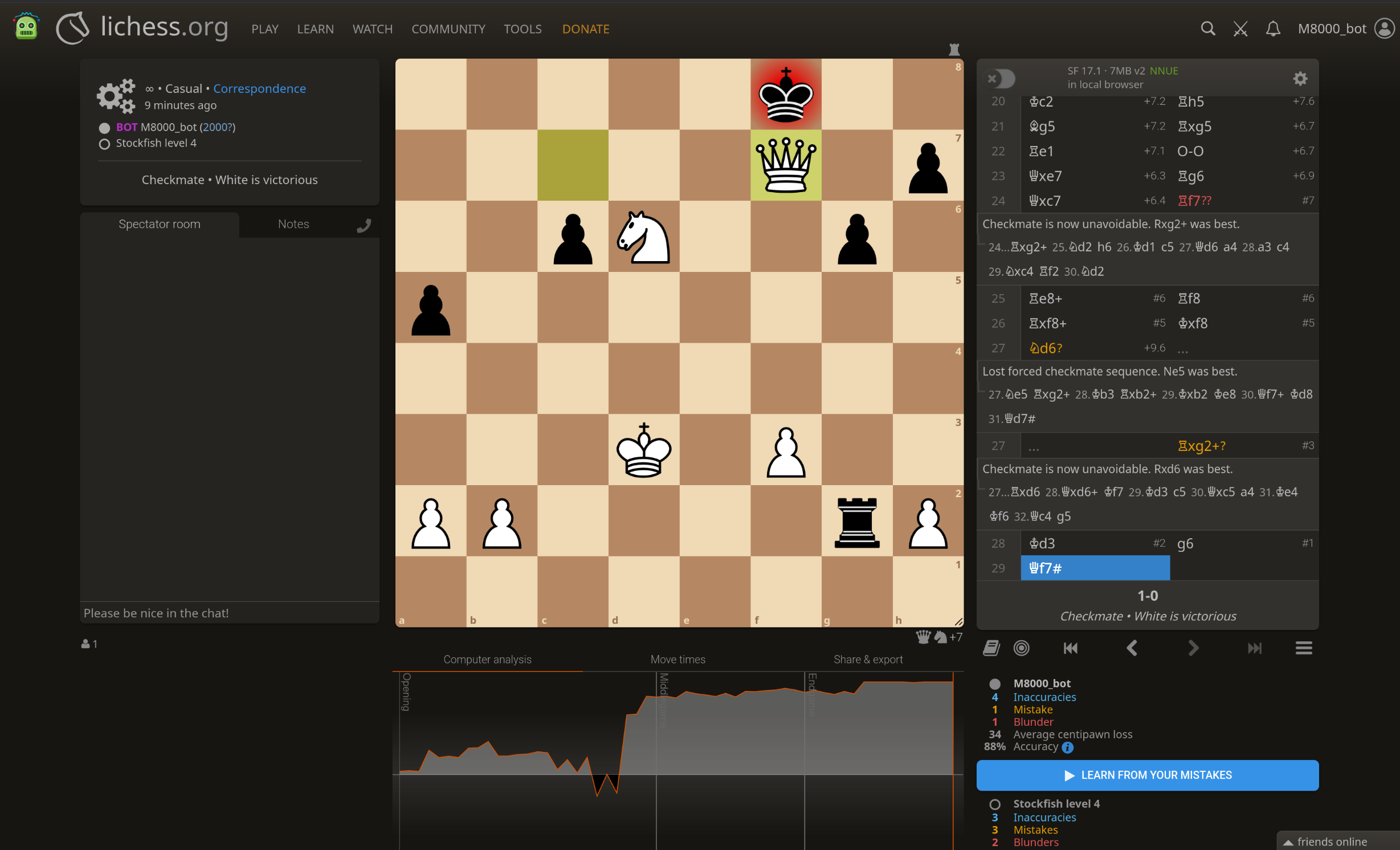Click the voice chat phone icon
The height and width of the screenshot is (850, 1400).
tap(364, 226)
